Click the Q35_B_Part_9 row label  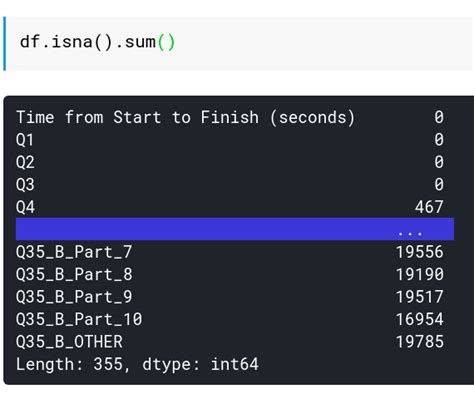(74, 297)
